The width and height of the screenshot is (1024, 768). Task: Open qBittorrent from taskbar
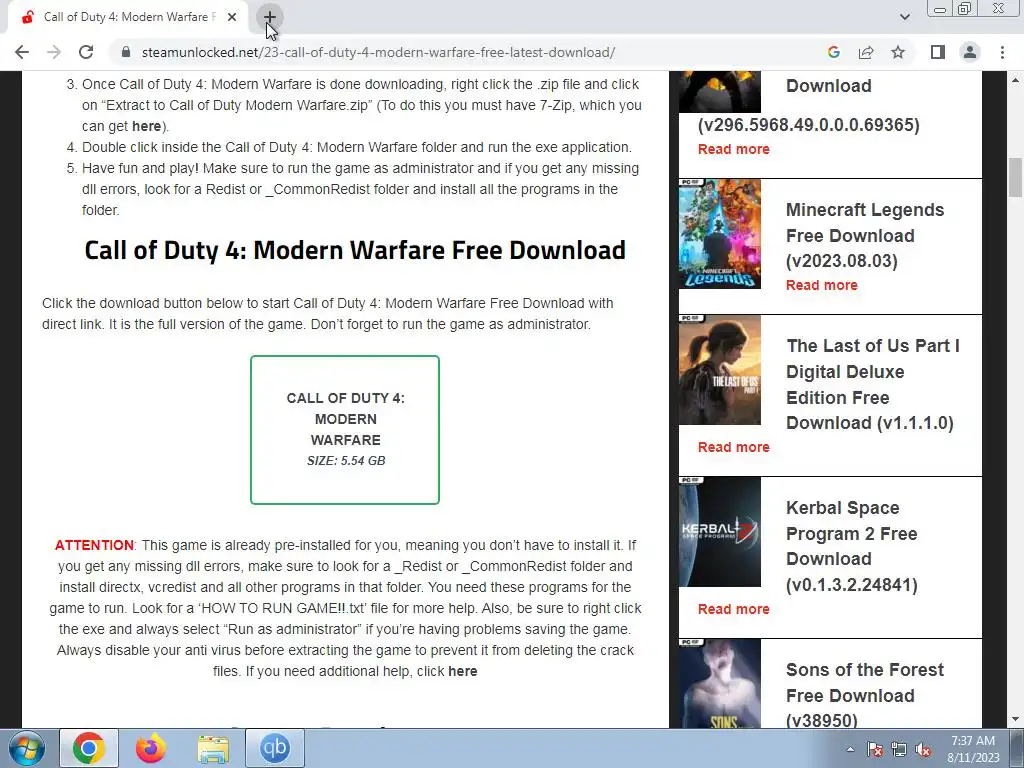tap(274, 748)
